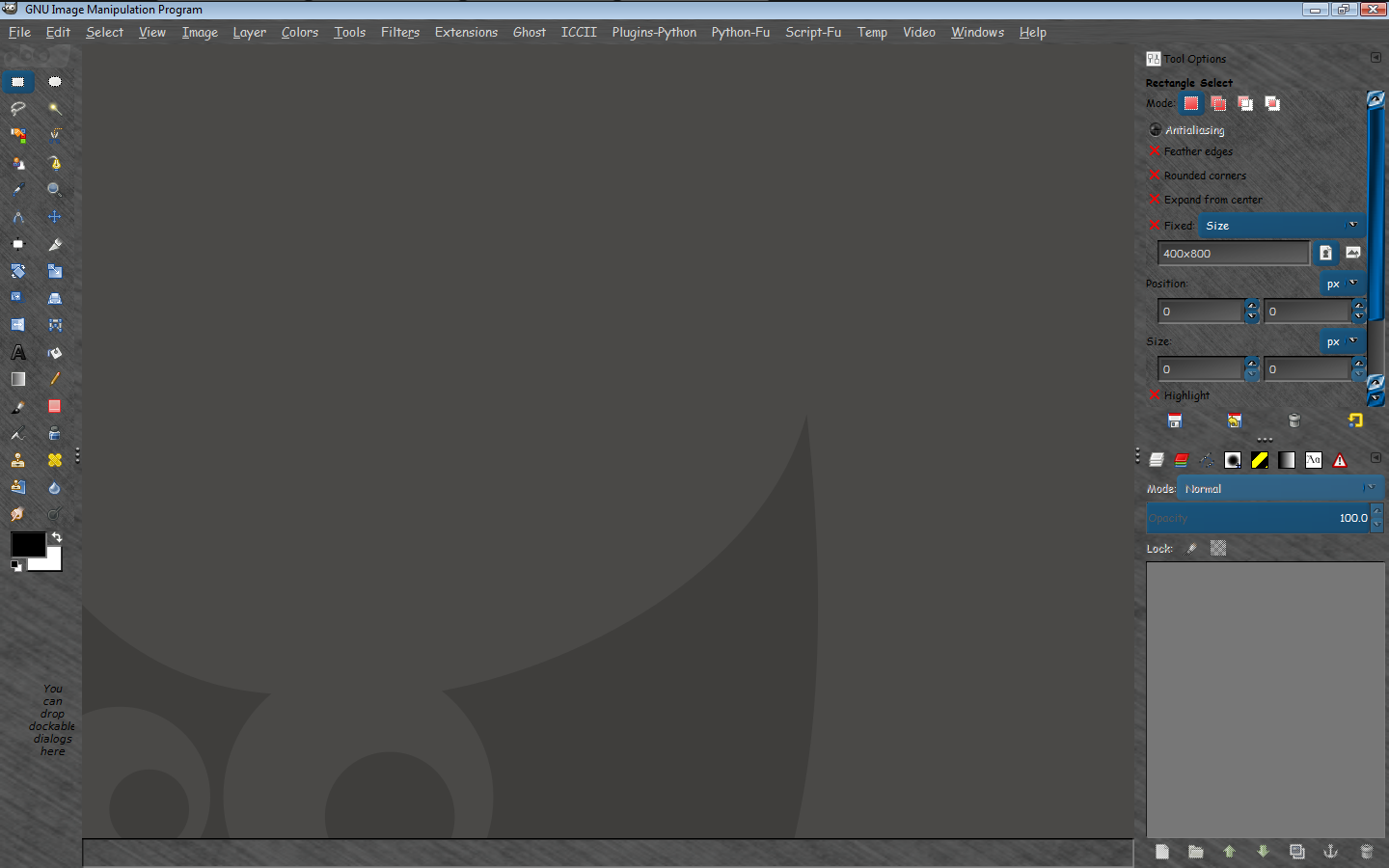This screenshot has height=868, width=1389.
Task: Open the Tool Options tab configuration menu
Action: point(1375,58)
